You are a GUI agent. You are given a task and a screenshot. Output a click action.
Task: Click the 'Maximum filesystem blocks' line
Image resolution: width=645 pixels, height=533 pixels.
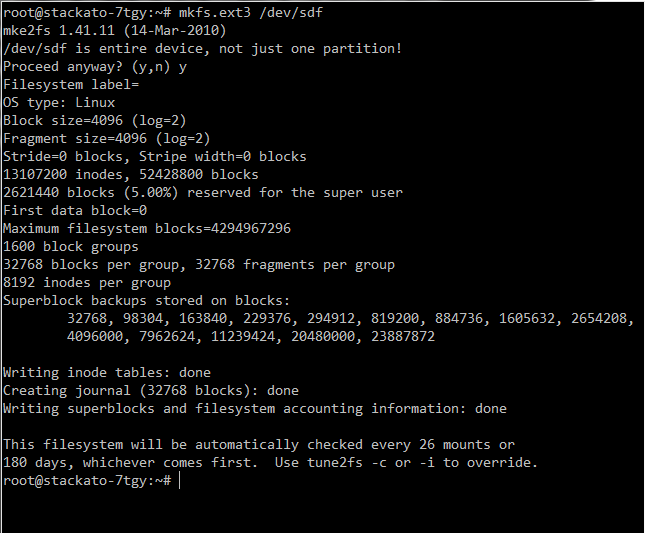147,228
